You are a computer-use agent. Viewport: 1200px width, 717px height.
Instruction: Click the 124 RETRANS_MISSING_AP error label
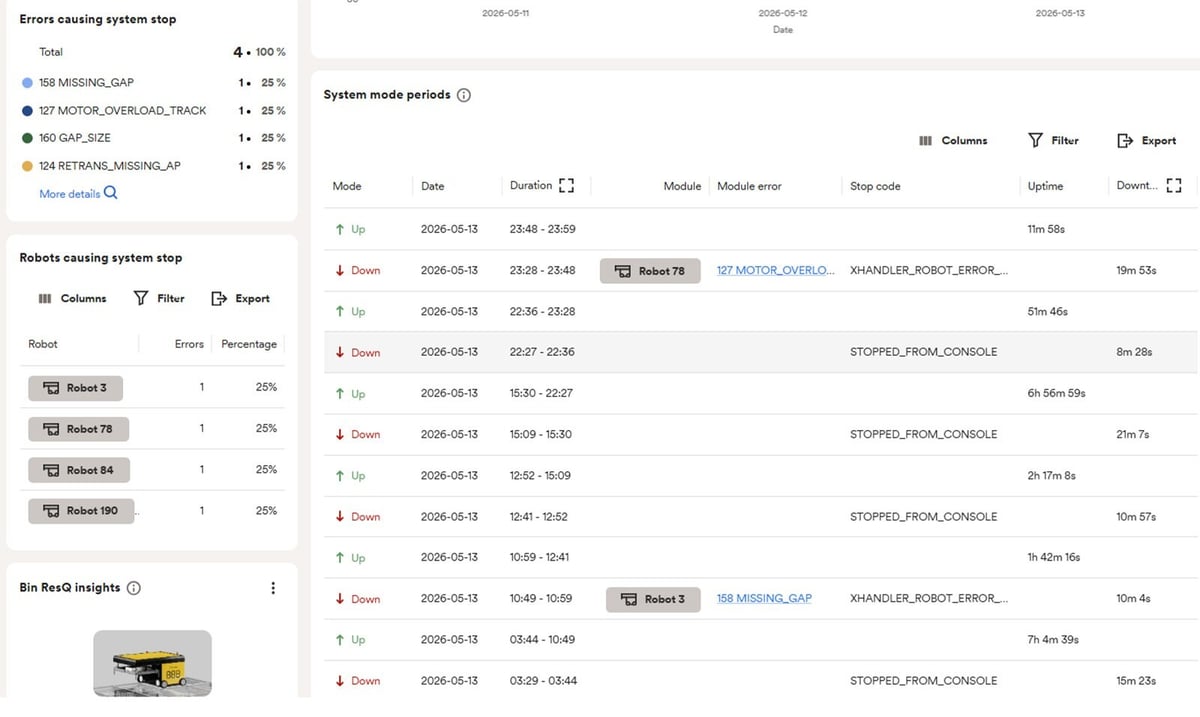click(x=110, y=166)
